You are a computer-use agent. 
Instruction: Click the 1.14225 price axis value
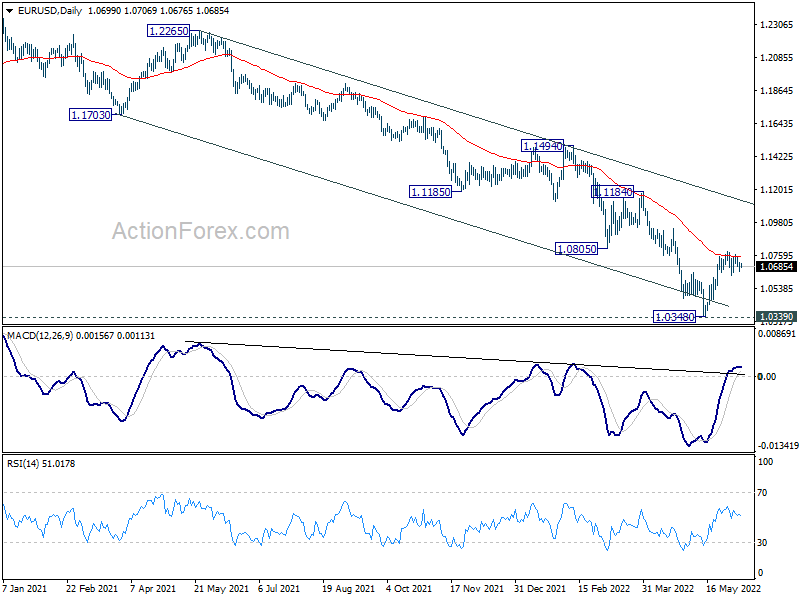click(777, 157)
